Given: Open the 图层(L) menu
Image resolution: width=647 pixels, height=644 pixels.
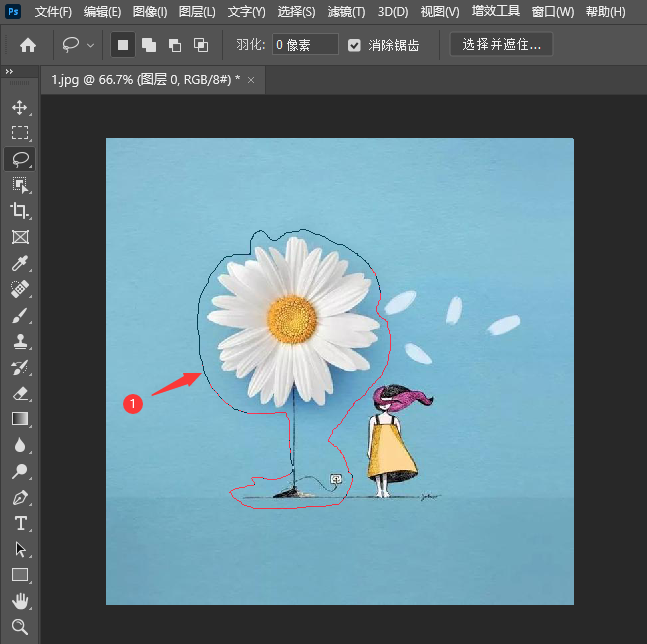Looking at the screenshot, I should (x=197, y=12).
